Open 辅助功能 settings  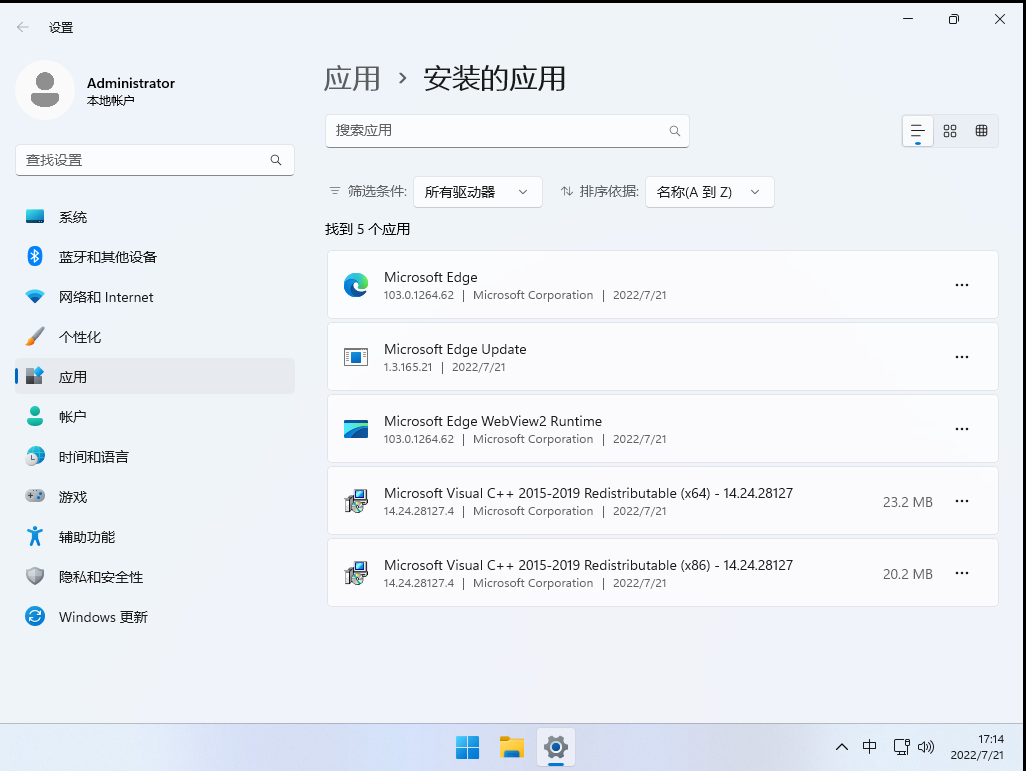pyautogui.click(x=155, y=537)
